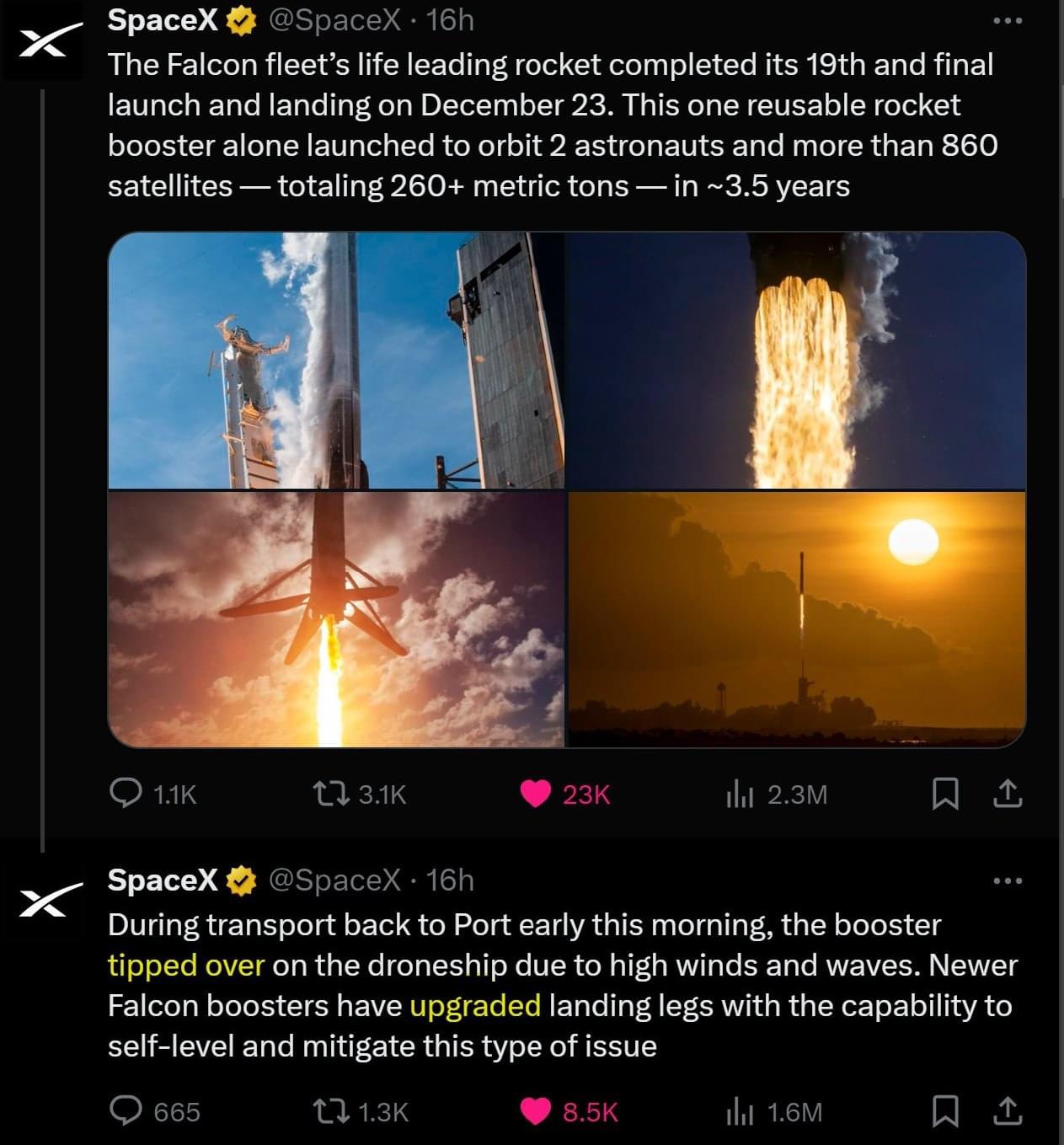The image size is (1064, 1145).
Task: Retweet the second tweet with 1.3K reposts
Action: click(x=331, y=1111)
